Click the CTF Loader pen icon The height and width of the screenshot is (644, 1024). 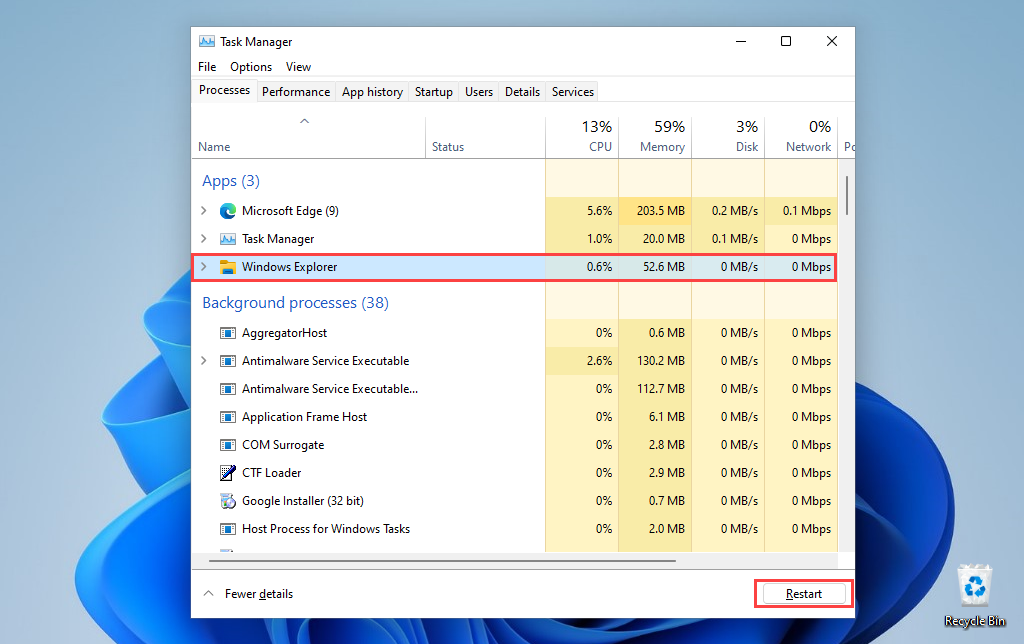[227, 473]
